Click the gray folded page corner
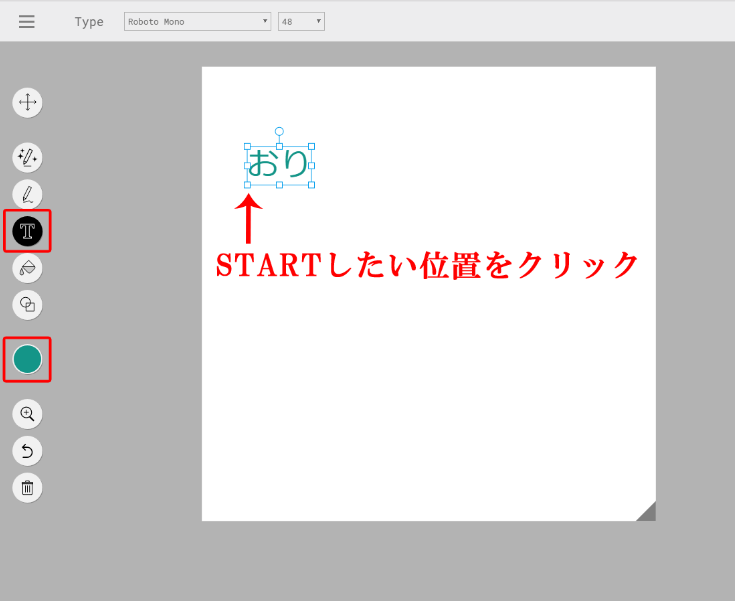 [648, 513]
